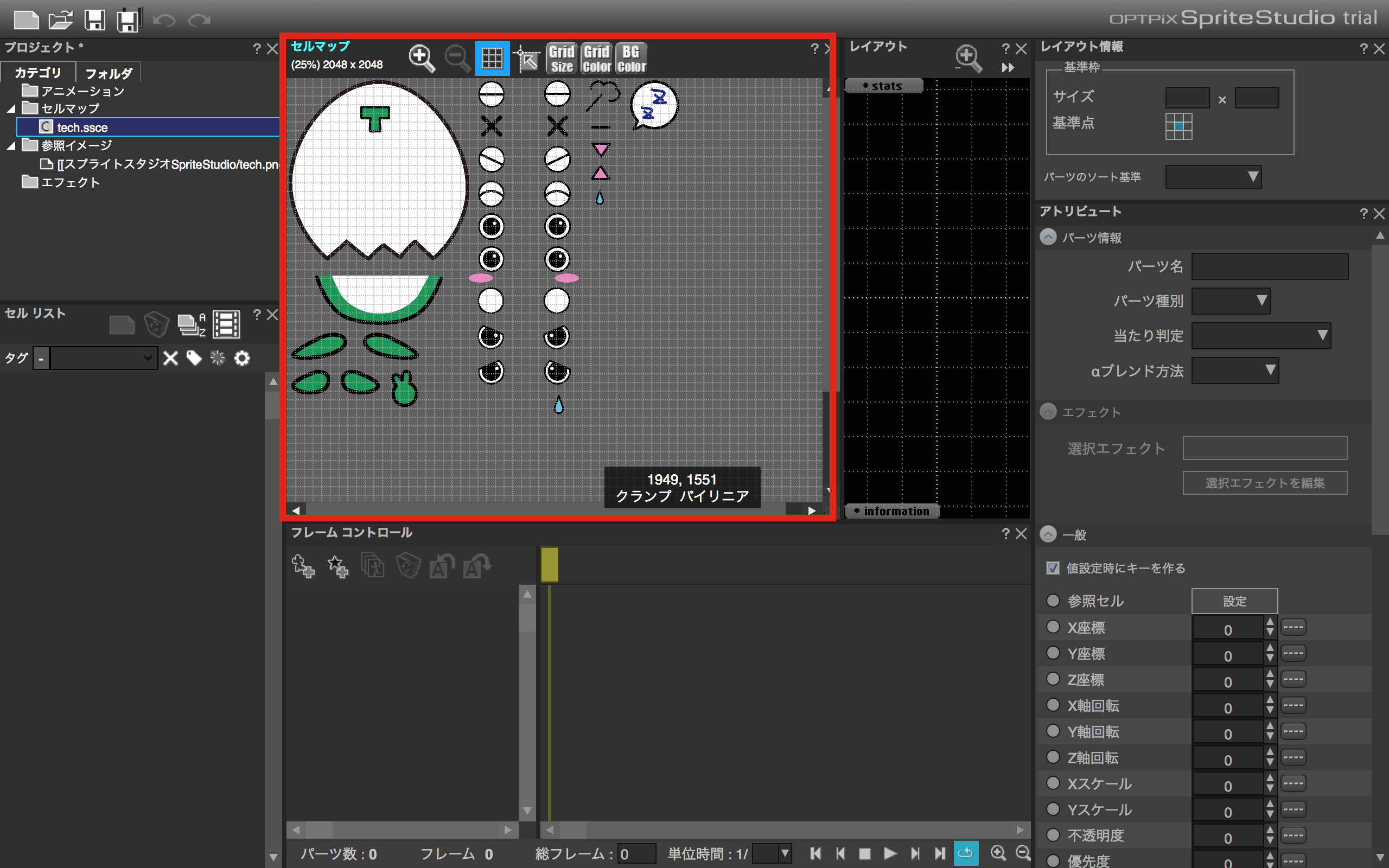Viewport: 1389px width, 868px height.
Task: Open the αブレンド方法 dropdown
Action: click(x=1234, y=371)
